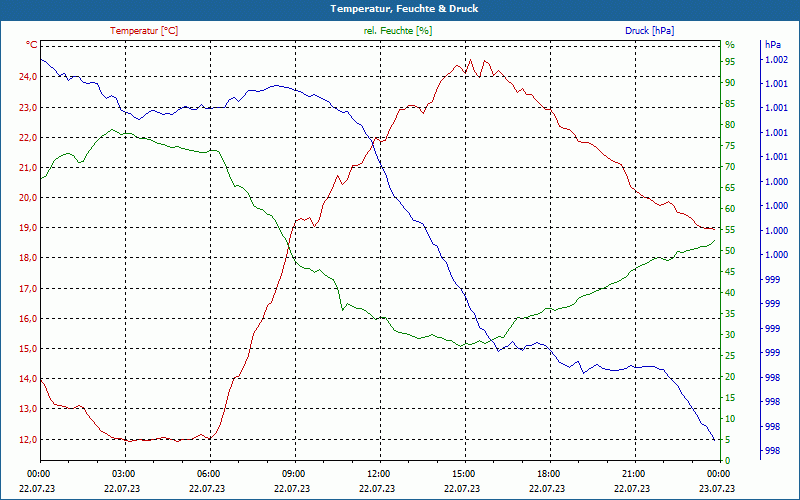This screenshot has width=800, height=500.
Task: Click the "21:00" time axis label
Action: [x=633, y=473]
